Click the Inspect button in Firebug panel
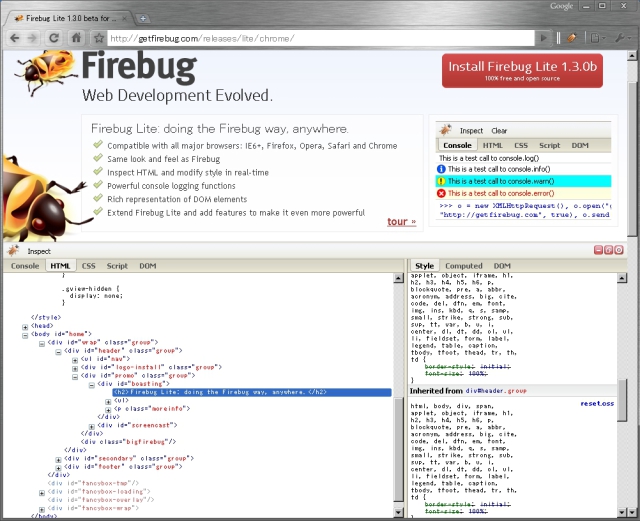 [39, 252]
